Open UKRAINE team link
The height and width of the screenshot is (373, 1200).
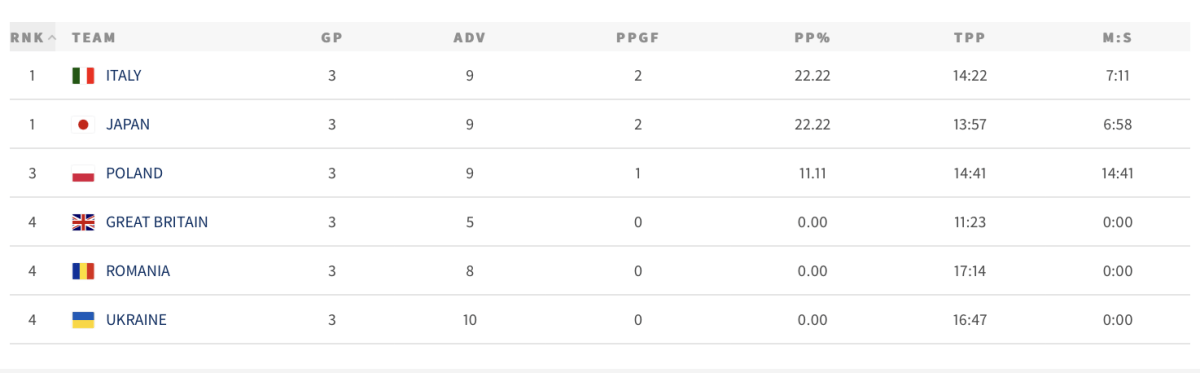(x=136, y=320)
